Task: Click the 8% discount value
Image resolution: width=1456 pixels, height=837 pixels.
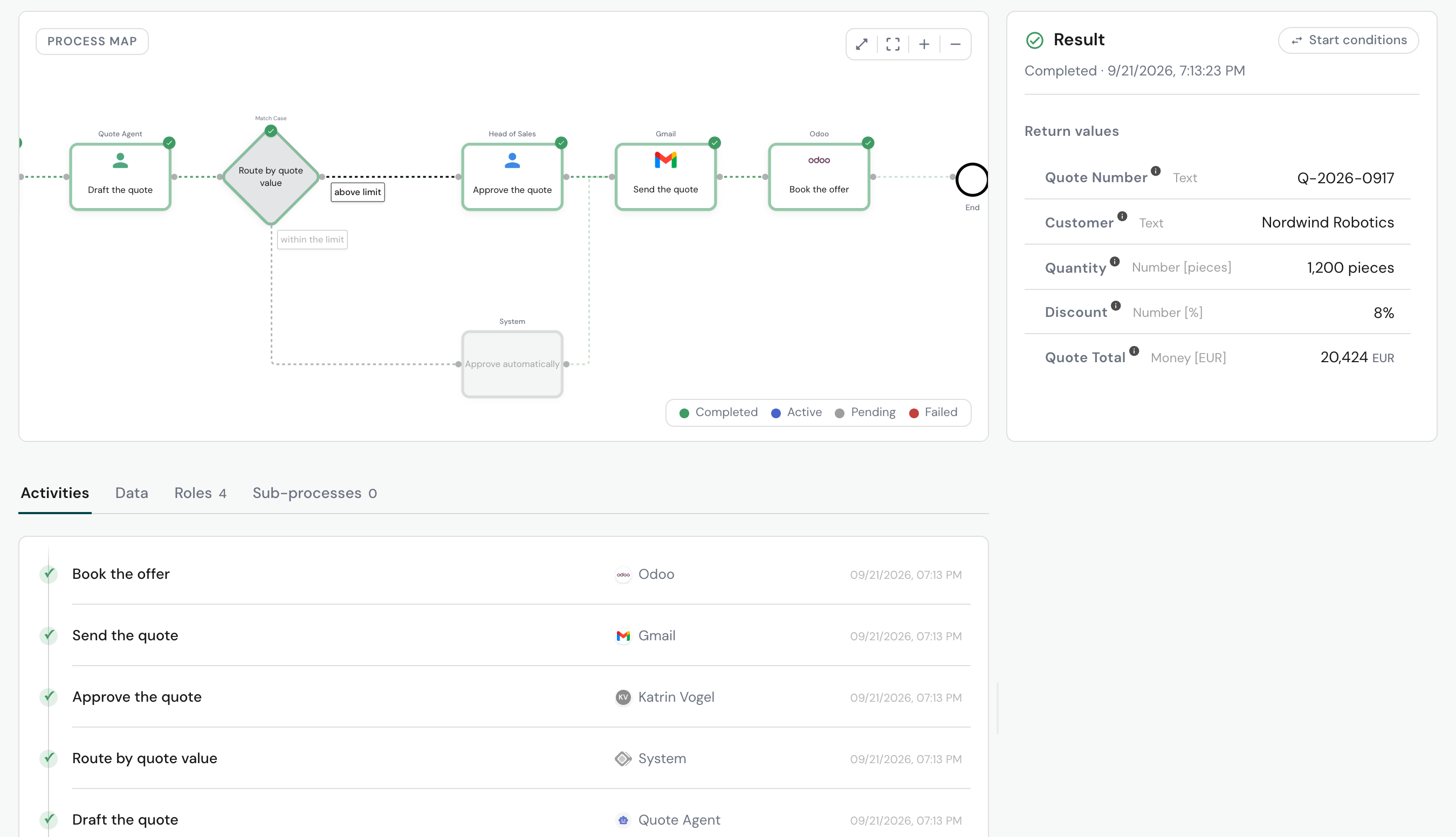Action: pos(1384,313)
